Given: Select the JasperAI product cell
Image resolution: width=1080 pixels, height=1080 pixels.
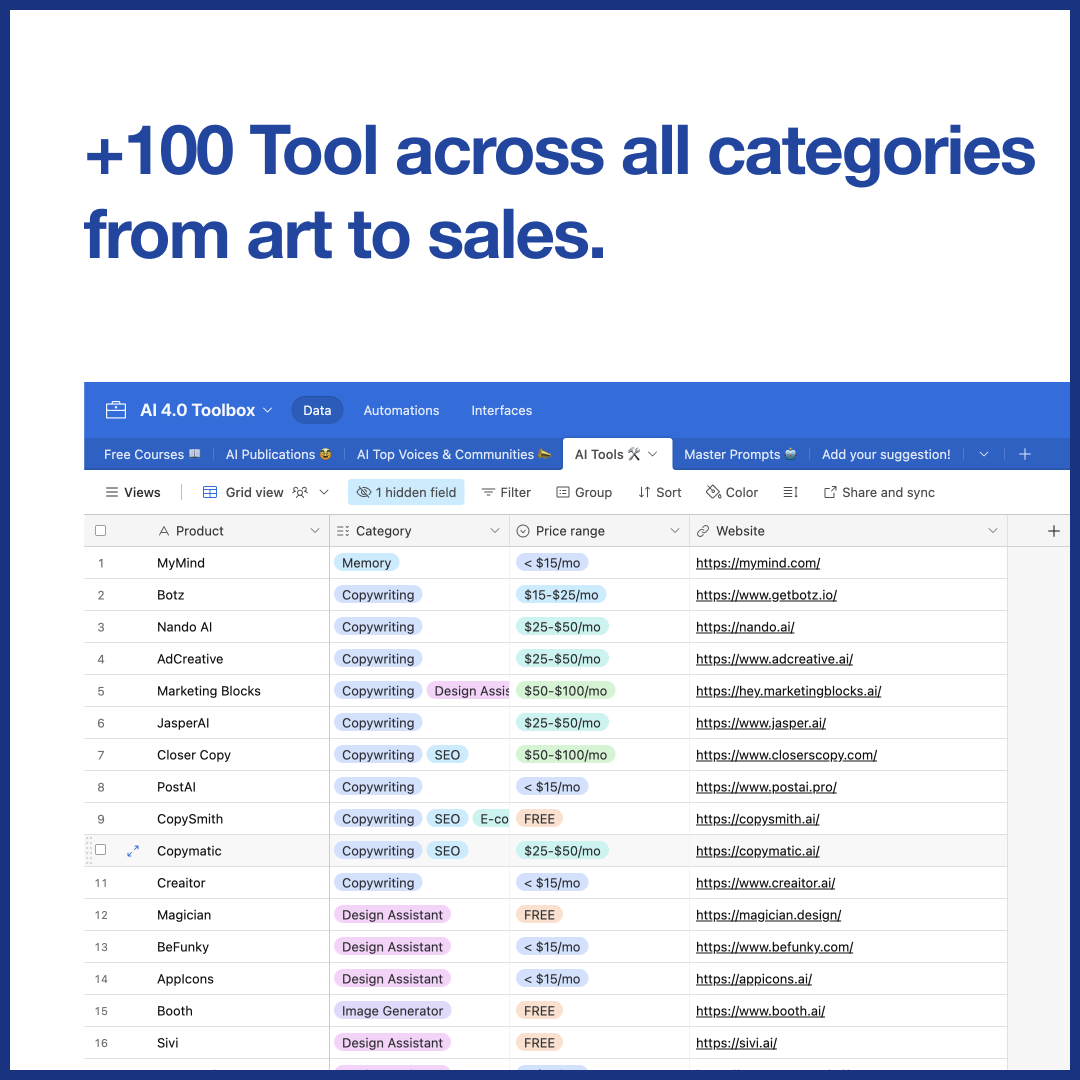Looking at the screenshot, I should point(183,723).
